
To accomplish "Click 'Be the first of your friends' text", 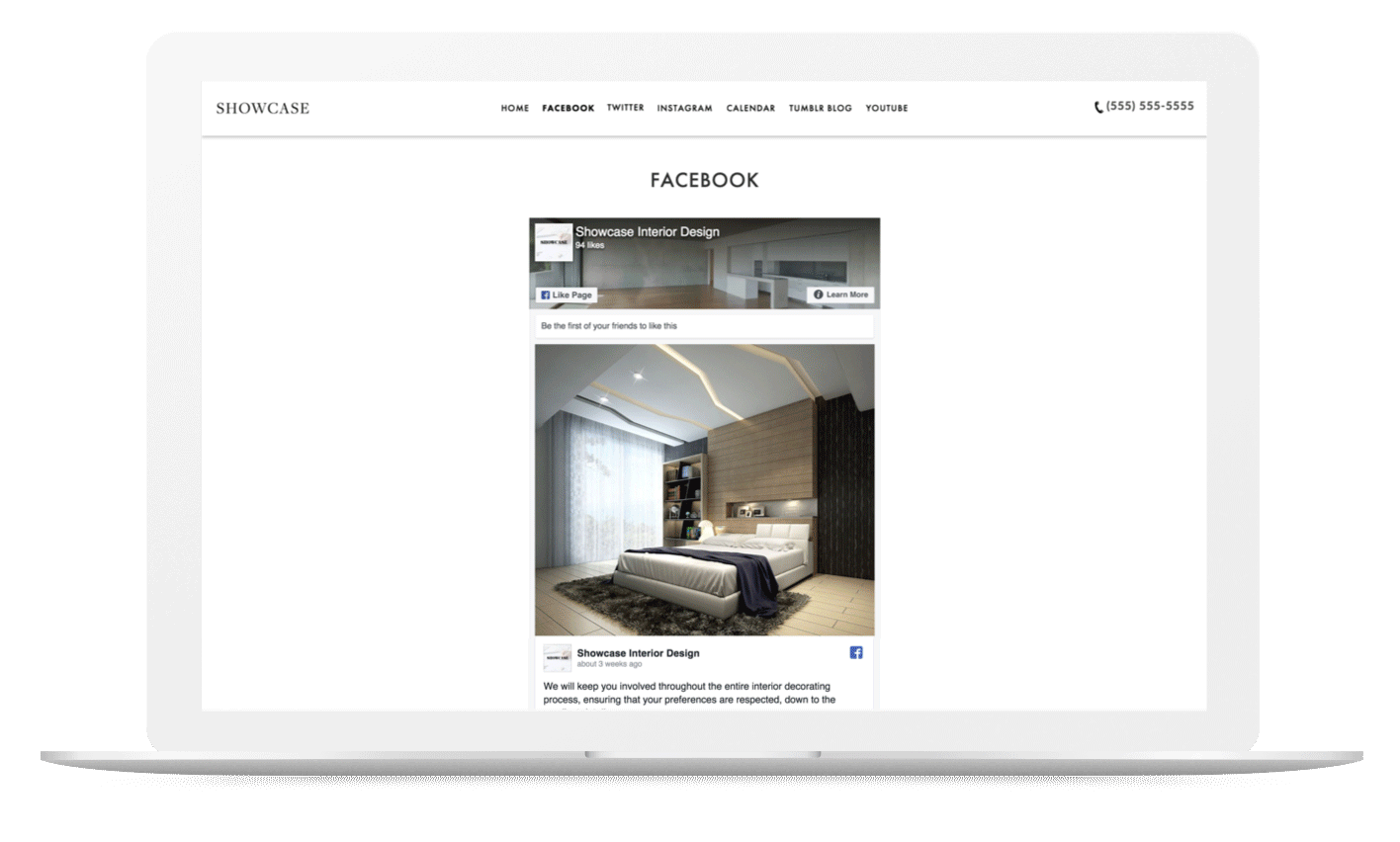I will pos(609,326).
